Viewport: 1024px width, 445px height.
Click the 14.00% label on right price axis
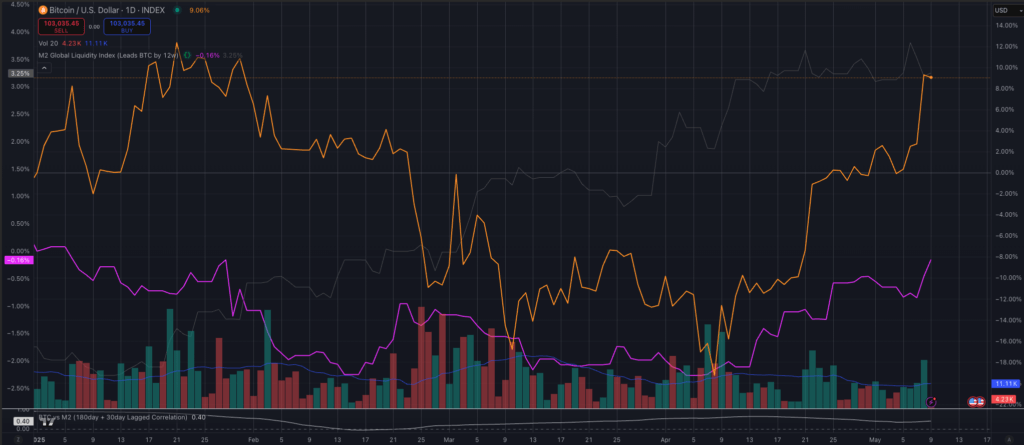click(1006, 26)
